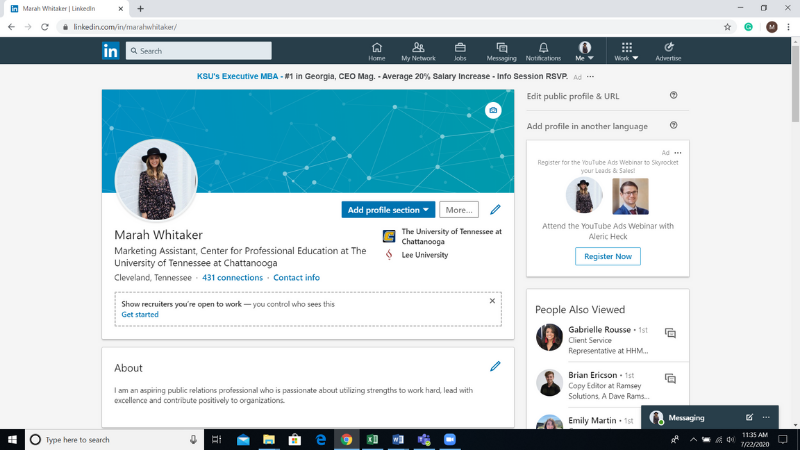Open Windows Start menu

click(12, 439)
